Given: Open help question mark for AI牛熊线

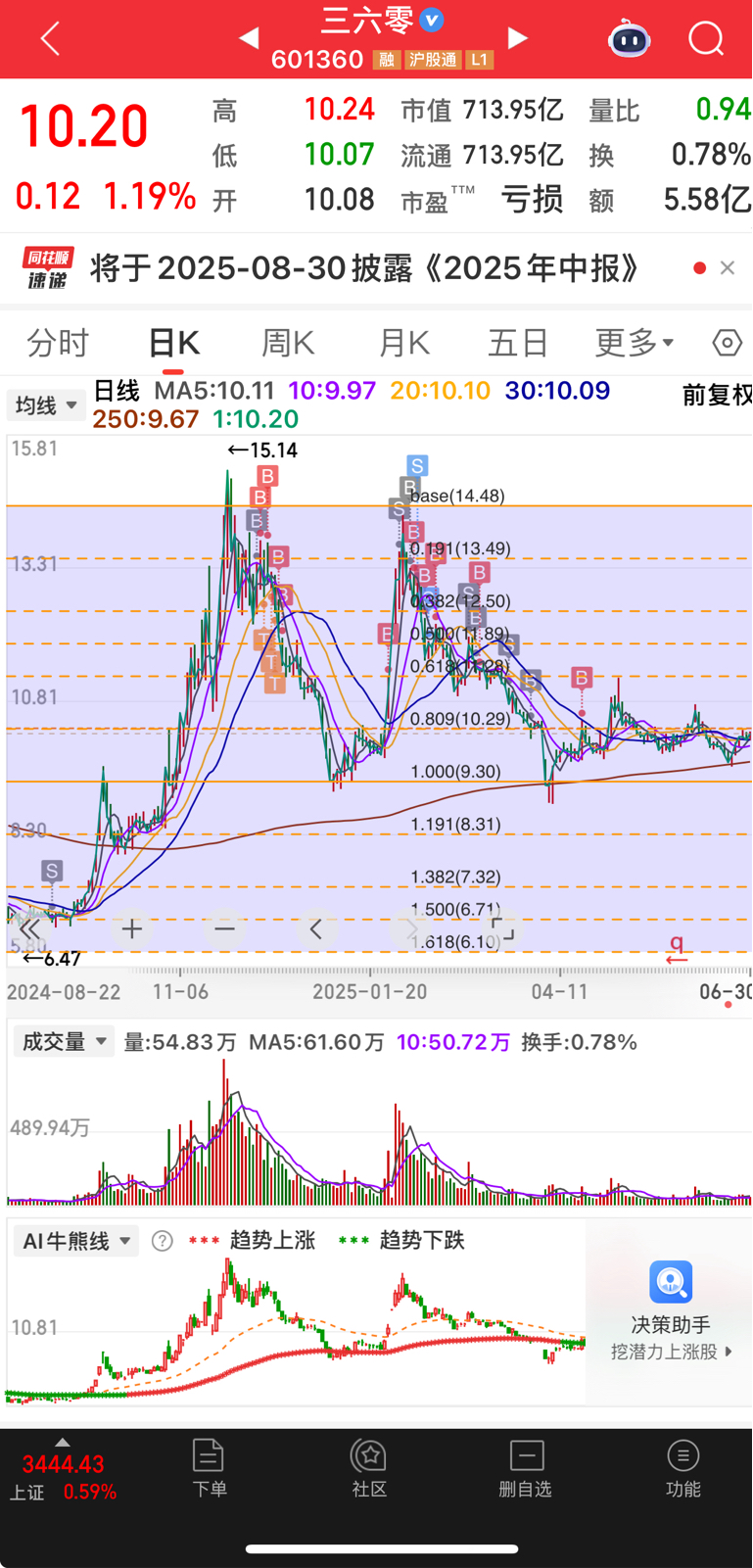Looking at the screenshot, I should [163, 1241].
